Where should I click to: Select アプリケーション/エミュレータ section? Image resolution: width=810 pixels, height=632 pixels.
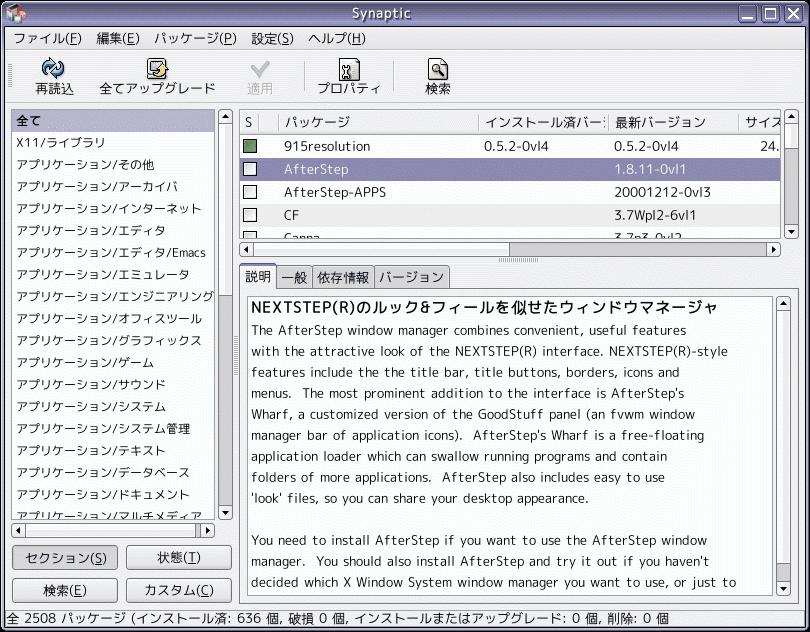(x=113, y=274)
